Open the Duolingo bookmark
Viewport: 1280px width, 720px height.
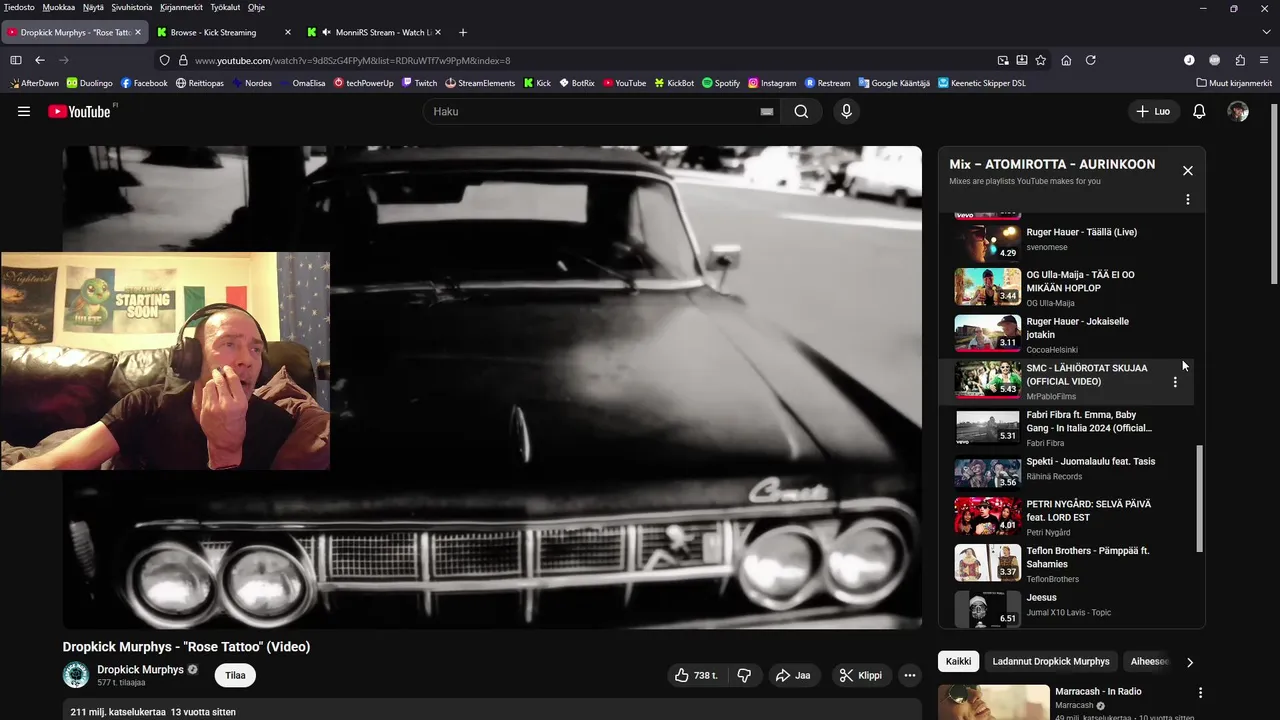tap(90, 83)
